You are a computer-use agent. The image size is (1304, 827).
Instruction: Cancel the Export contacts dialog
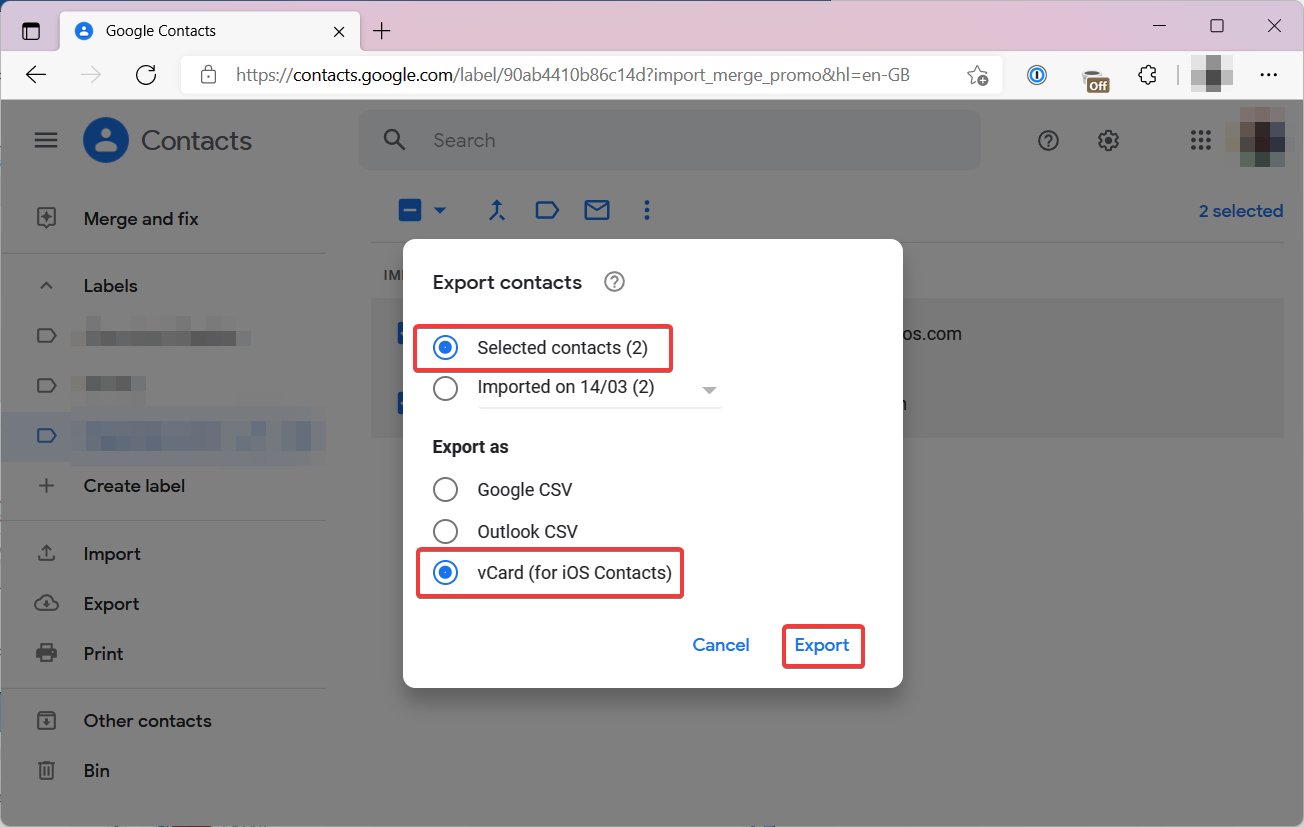click(721, 645)
